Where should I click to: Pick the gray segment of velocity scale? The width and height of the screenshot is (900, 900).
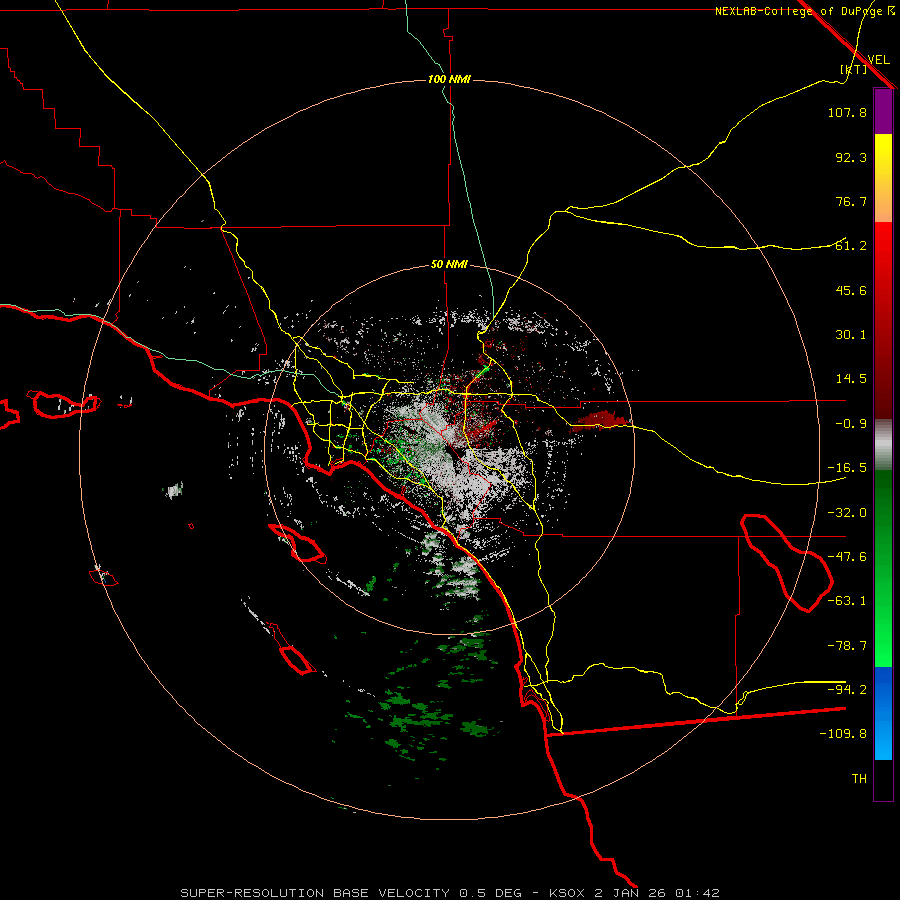click(x=883, y=444)
